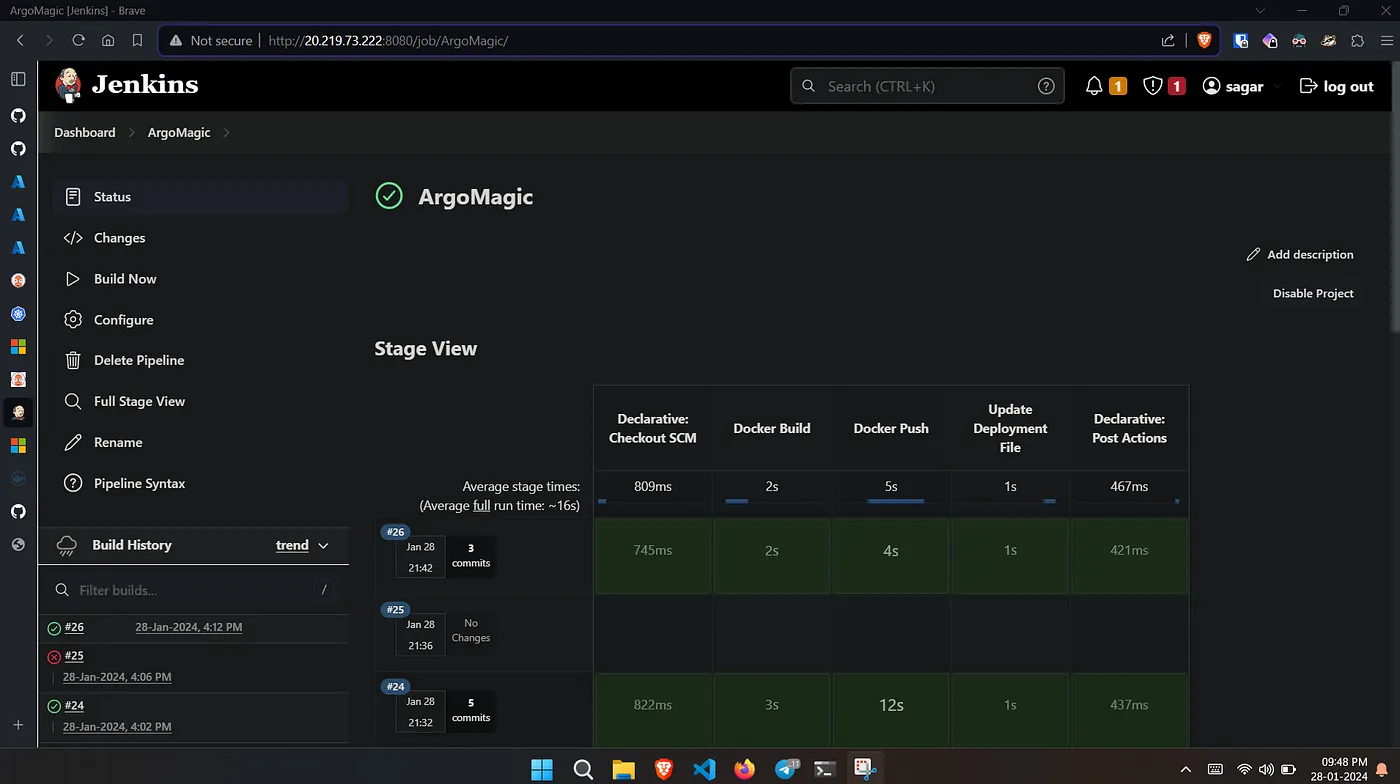Open the browser extensions puzzle icon

click(x=1357, y=41)
